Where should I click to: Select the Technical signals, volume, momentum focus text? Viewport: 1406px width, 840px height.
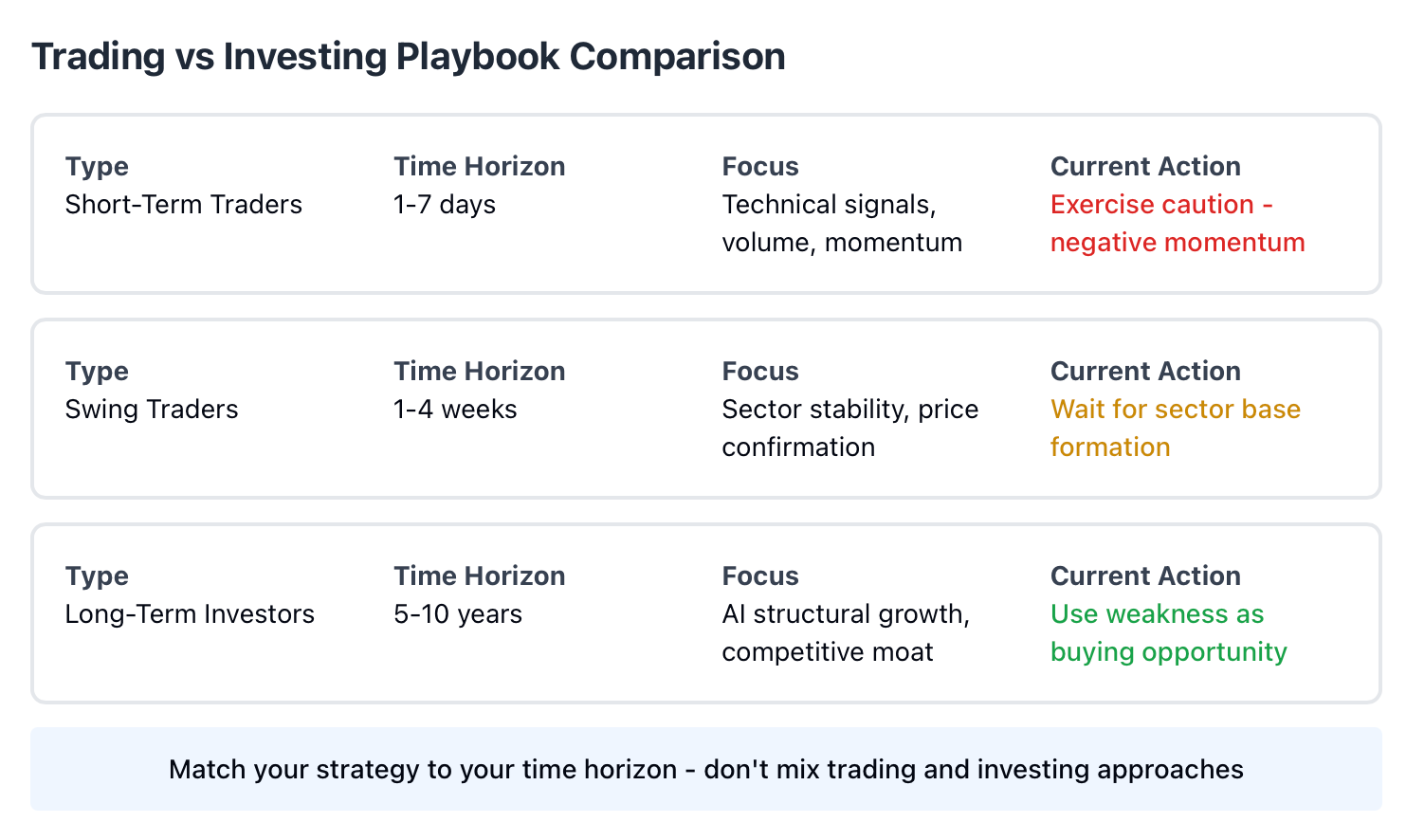click(x=842, y=224)
